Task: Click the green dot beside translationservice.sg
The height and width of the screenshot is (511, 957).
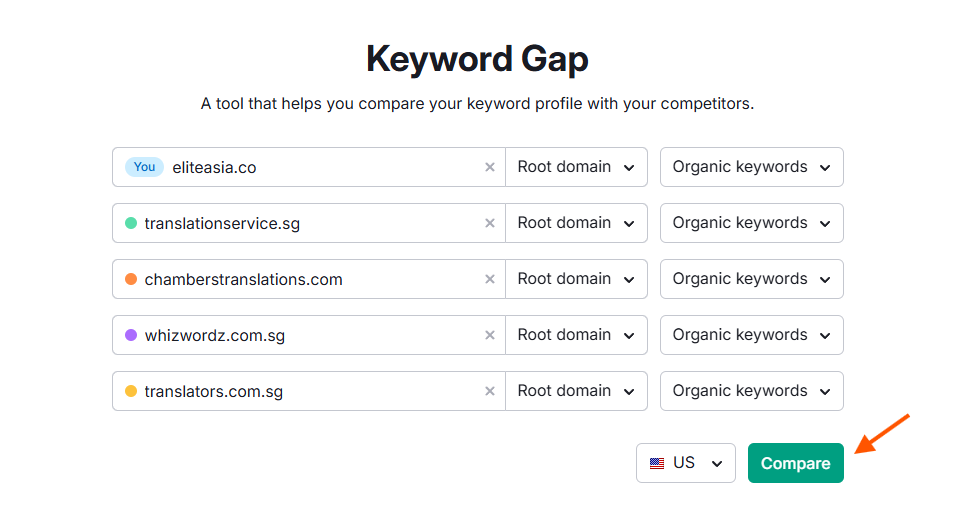Action: tap(131, 223)
